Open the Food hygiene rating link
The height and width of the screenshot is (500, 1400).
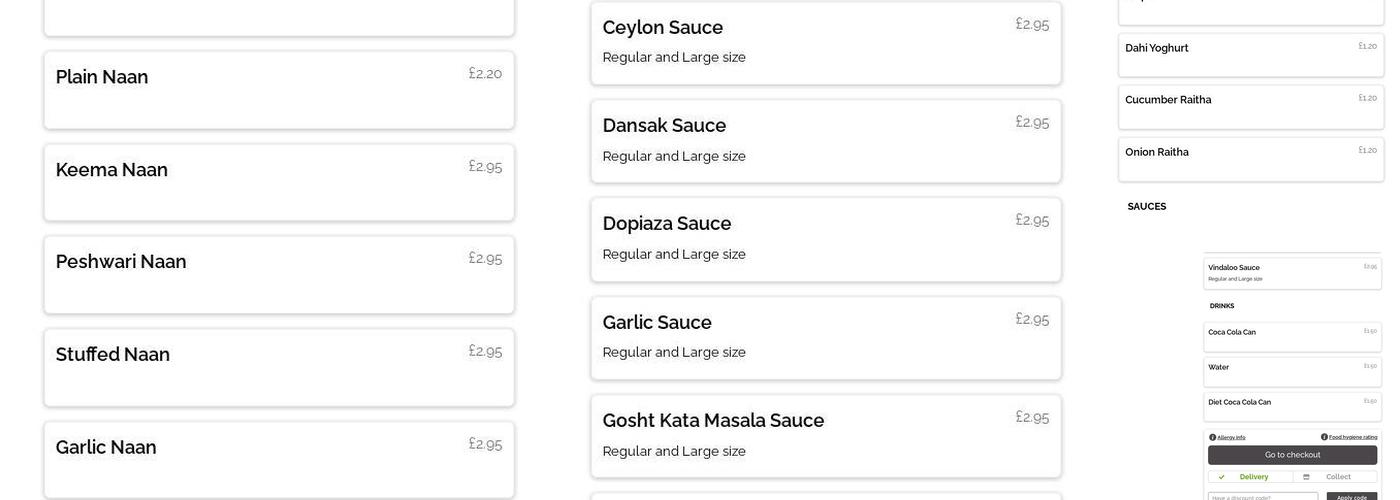[1353, 437]
